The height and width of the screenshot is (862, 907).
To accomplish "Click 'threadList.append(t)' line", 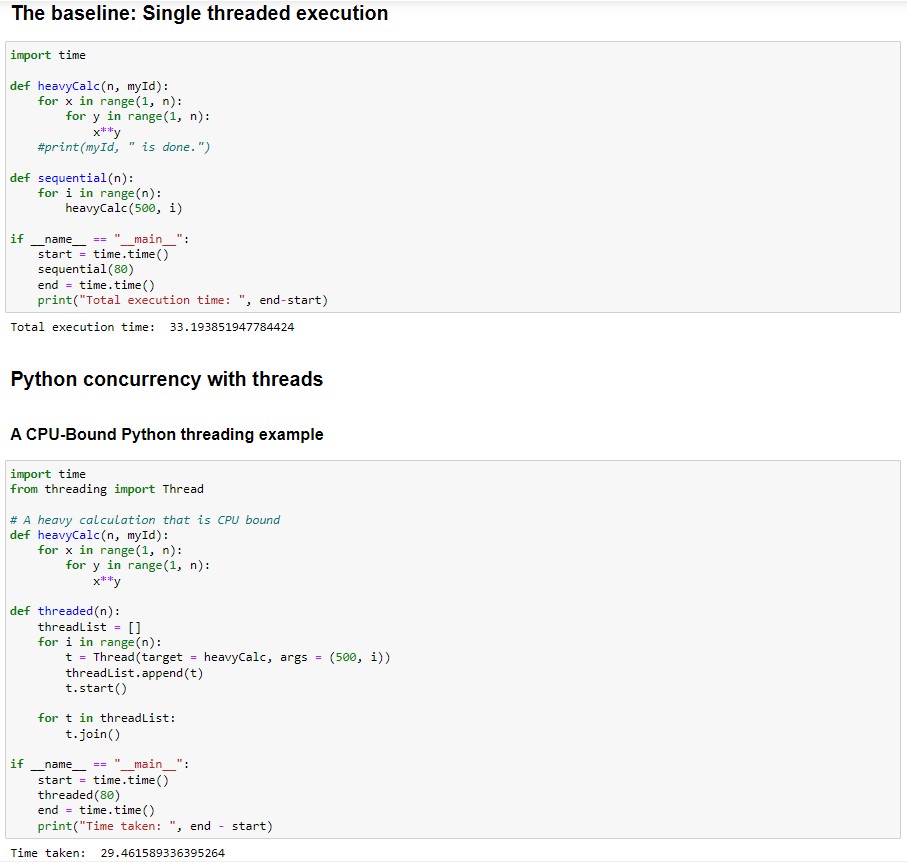I will click(x=134, y=673).
